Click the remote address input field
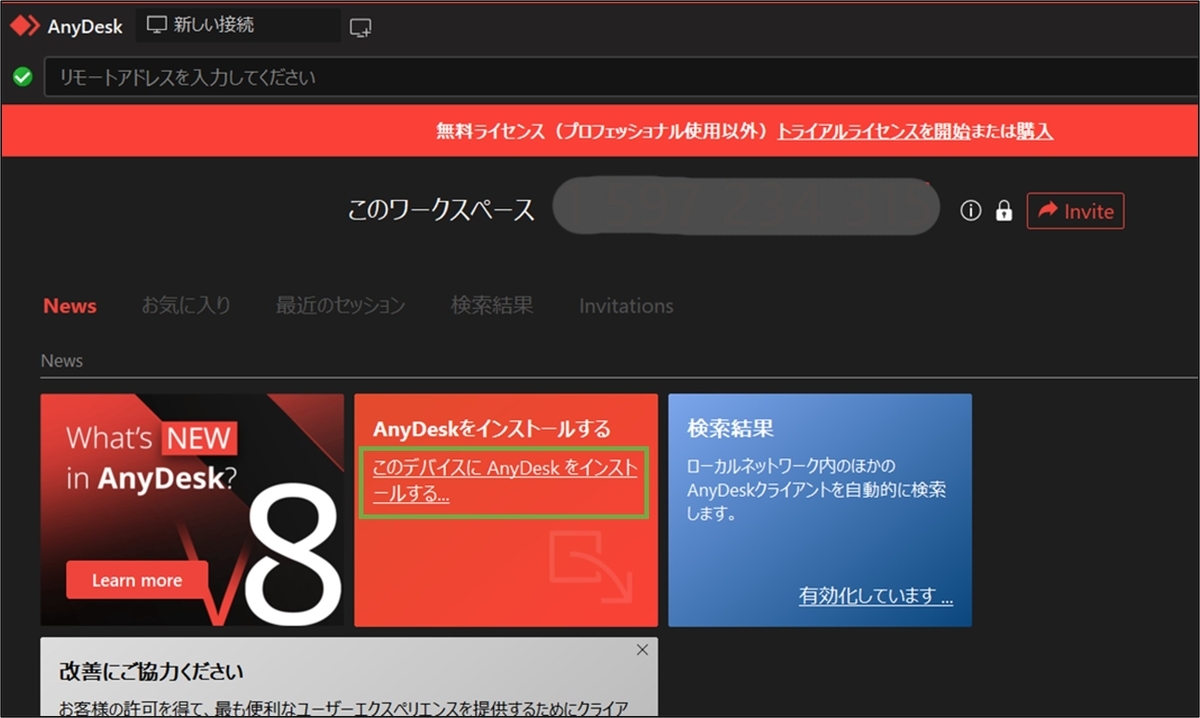Screen dimensions: 1200x718 click(x=400, y=76)
